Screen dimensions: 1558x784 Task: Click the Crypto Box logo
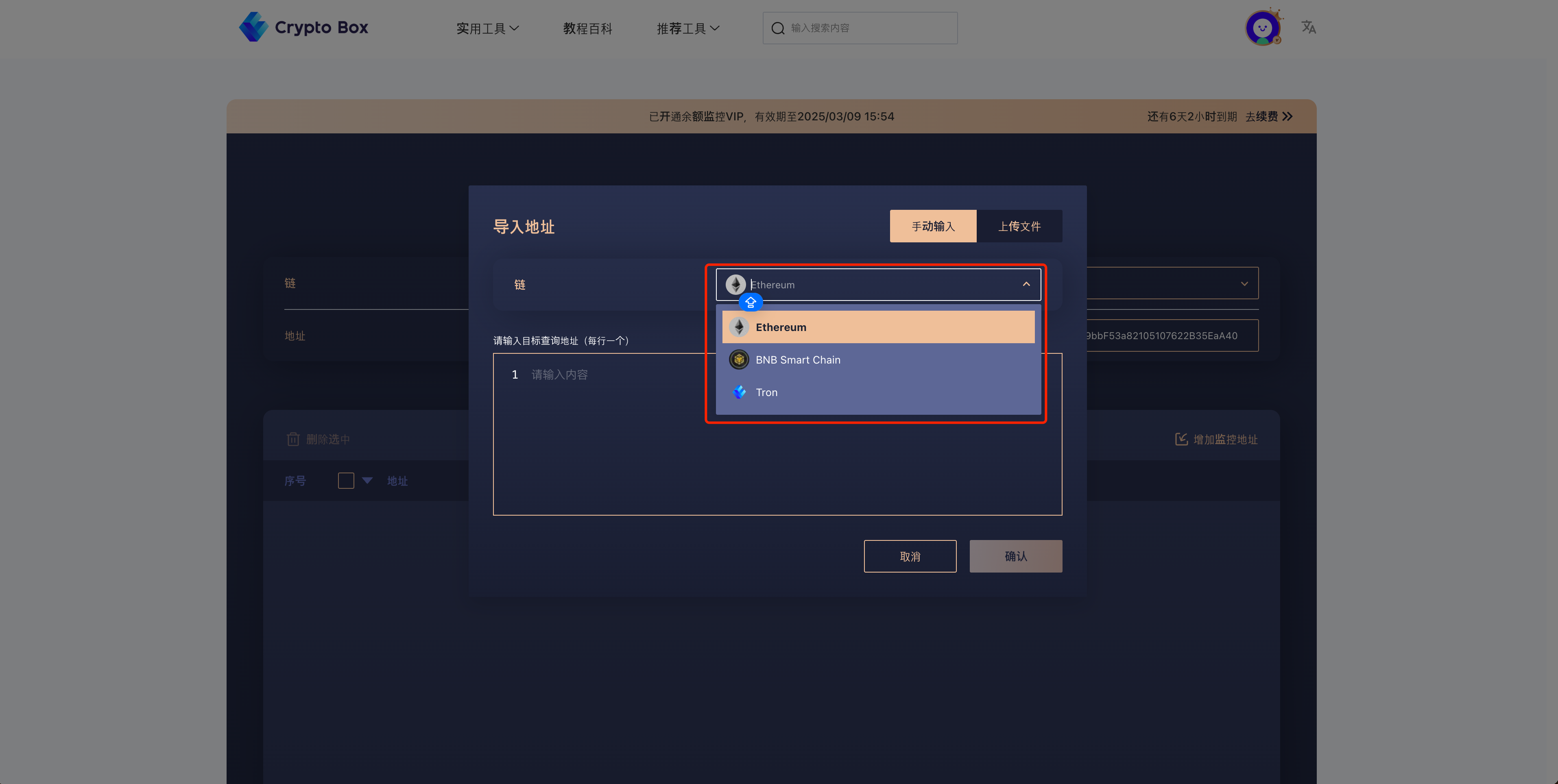coord(303,27)
